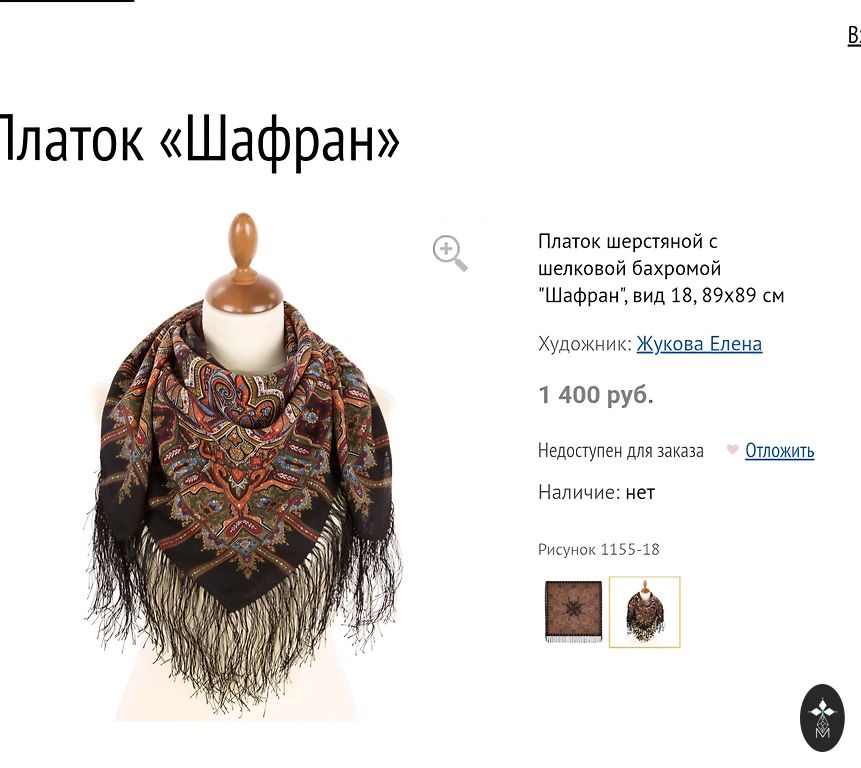Click the Платок шерстяной description text
This screenshot has height=768, width=861.
pos(661,268)
